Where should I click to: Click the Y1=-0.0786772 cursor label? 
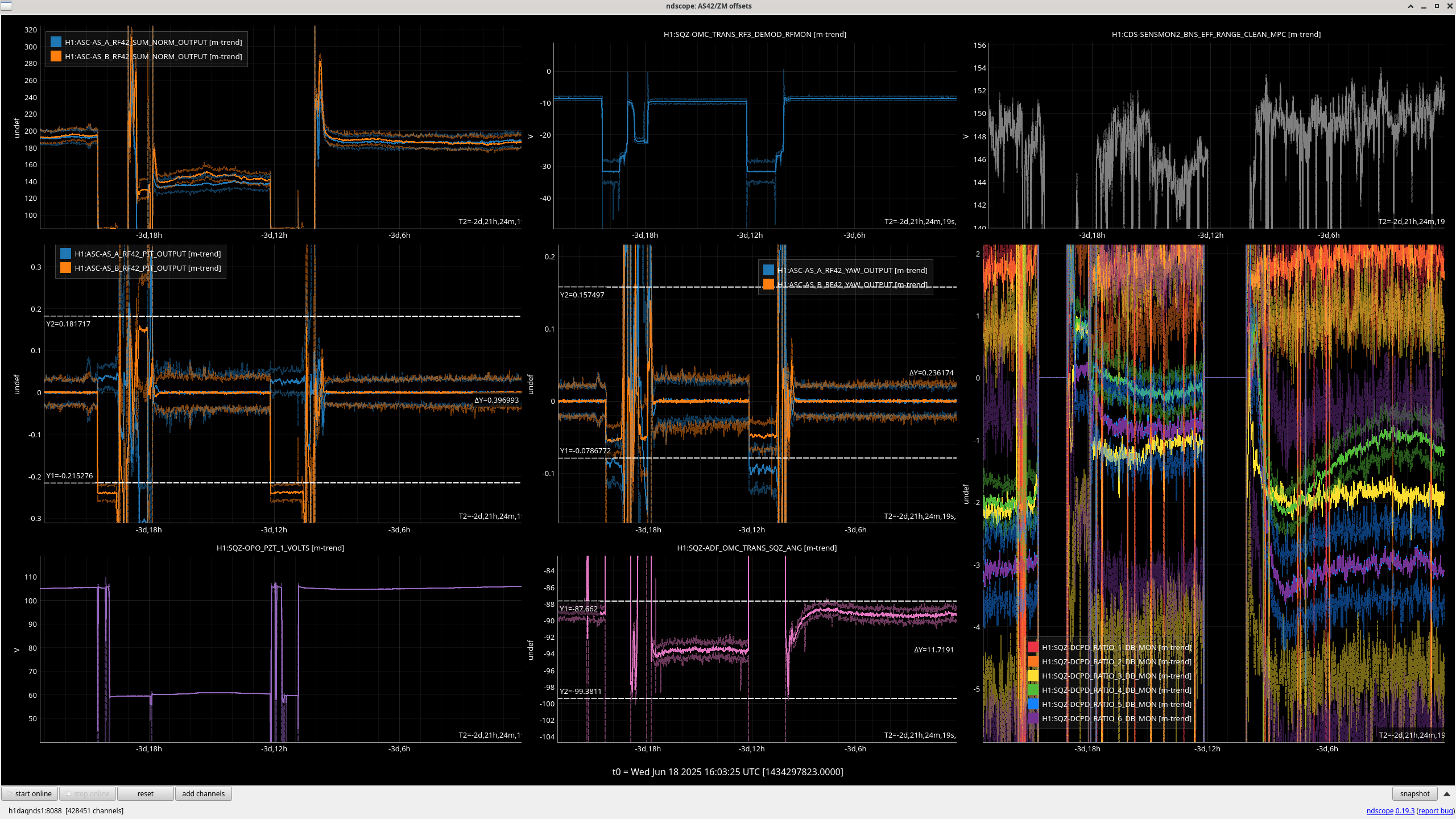pos(586,450)
